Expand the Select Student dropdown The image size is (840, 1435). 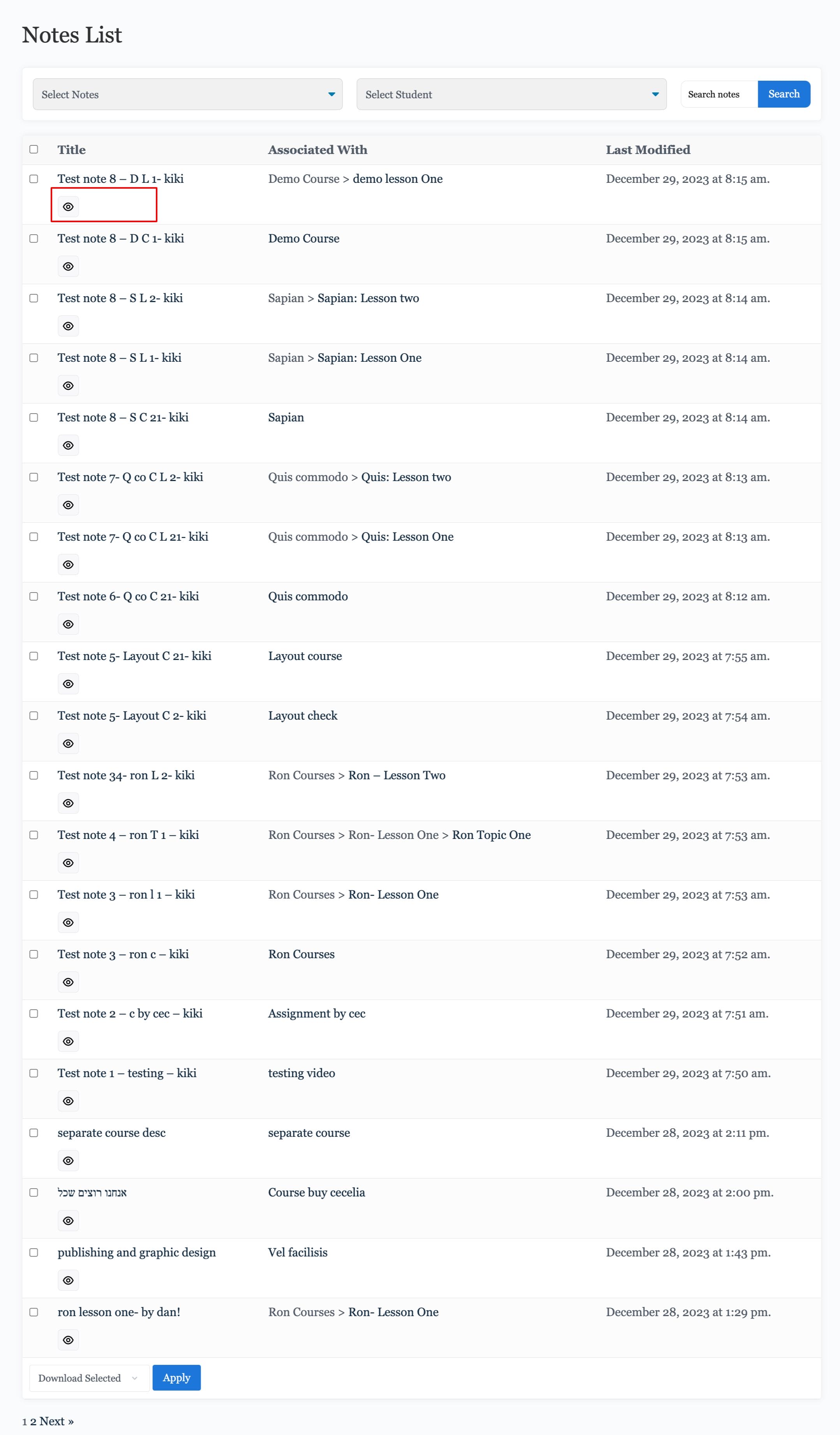coord(511,94)
